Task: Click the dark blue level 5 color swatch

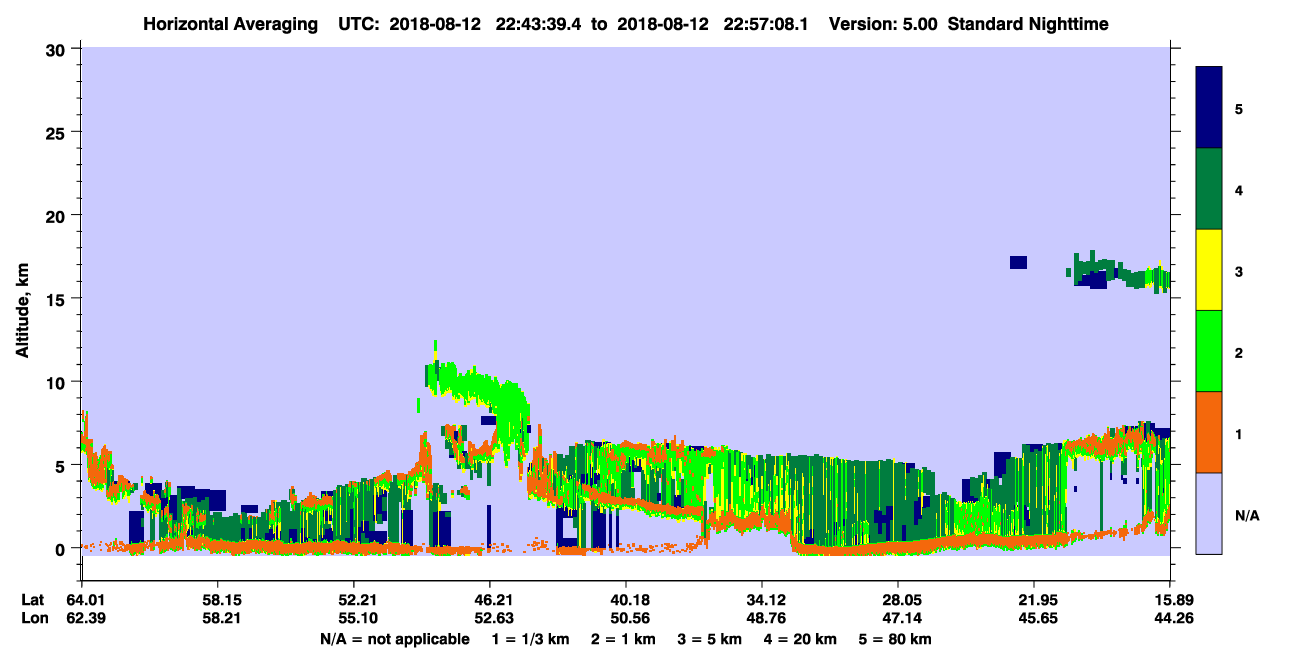Action: click(x=1209, y=108)
